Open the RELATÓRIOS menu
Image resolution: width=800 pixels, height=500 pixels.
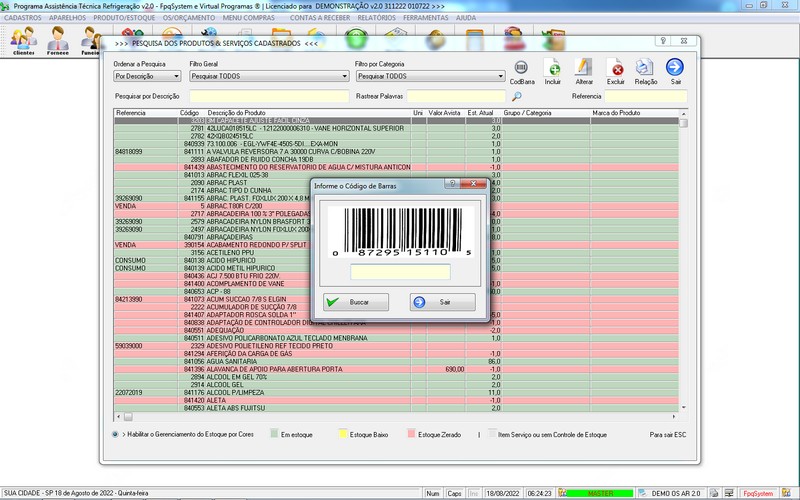pos(375,18)
